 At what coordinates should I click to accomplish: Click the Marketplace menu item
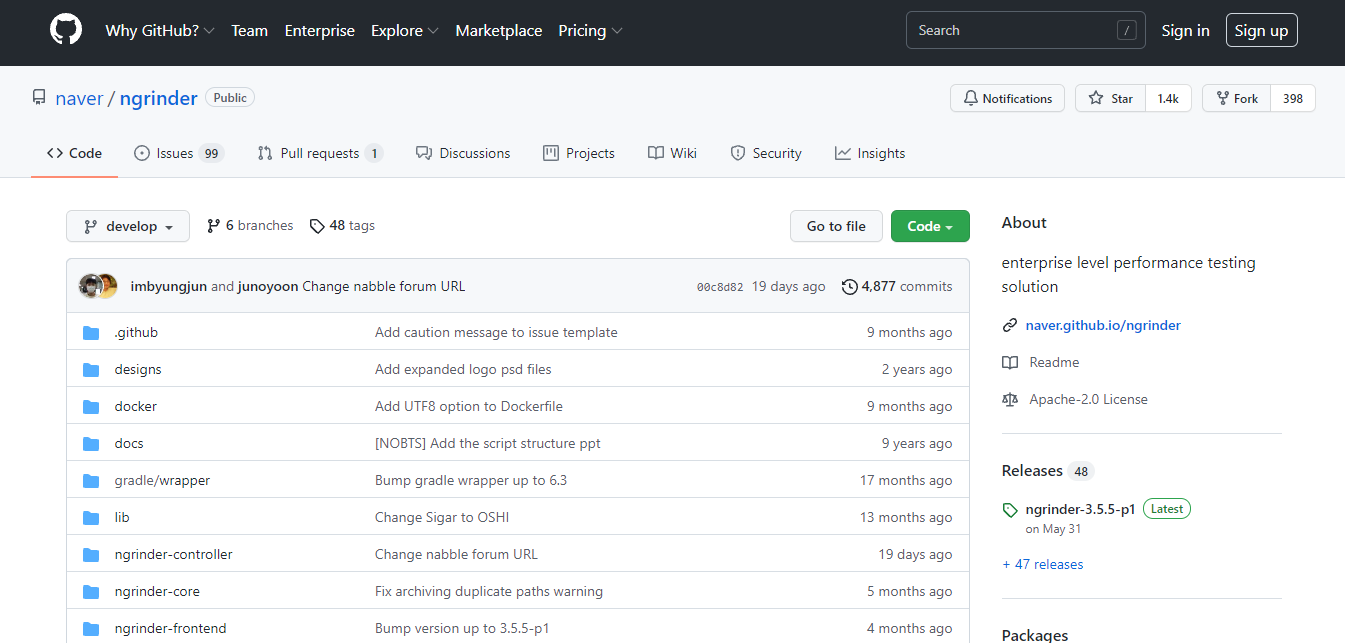[499, 31]
